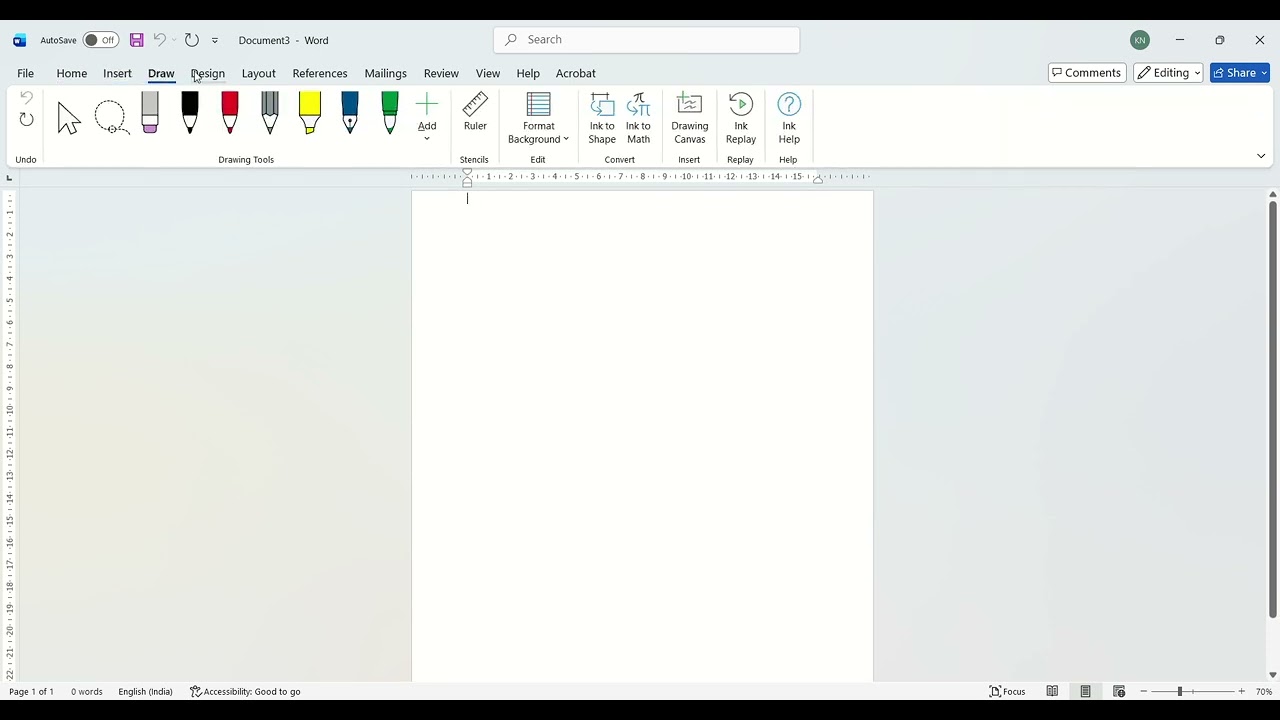Open the KN account profile
This screenshot has width=1280, height=720.
tap(1140, 40)
